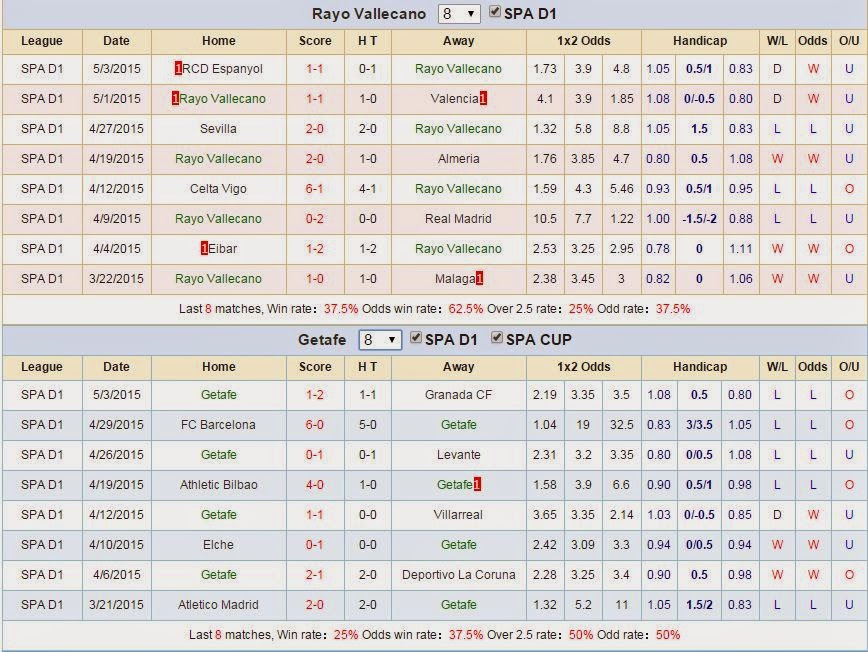Click red card icon beside Malaga
This screenshot has width=868, height=652.
coord(479,278)
